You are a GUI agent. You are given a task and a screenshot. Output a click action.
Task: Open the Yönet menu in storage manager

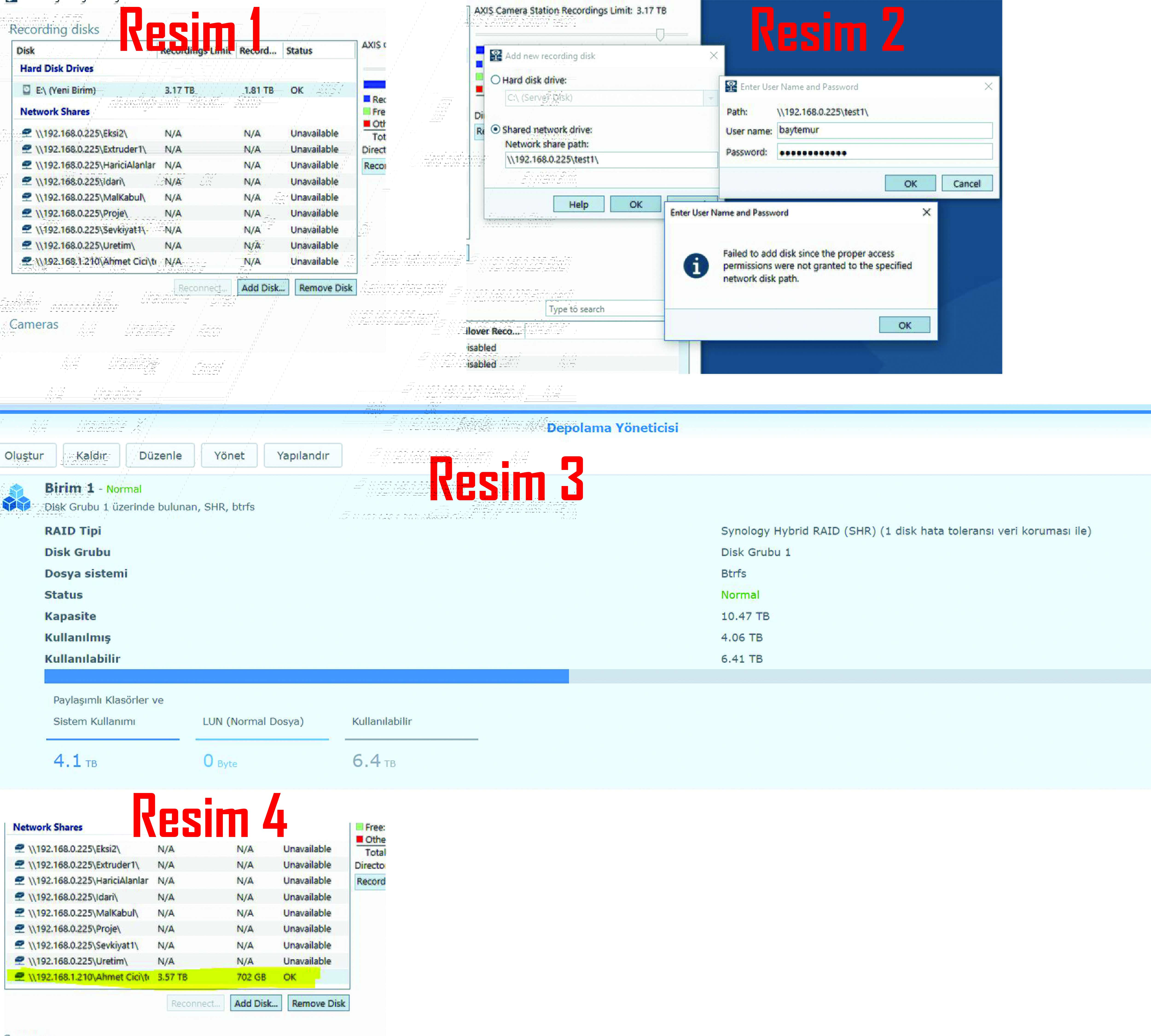pos(229,455)
